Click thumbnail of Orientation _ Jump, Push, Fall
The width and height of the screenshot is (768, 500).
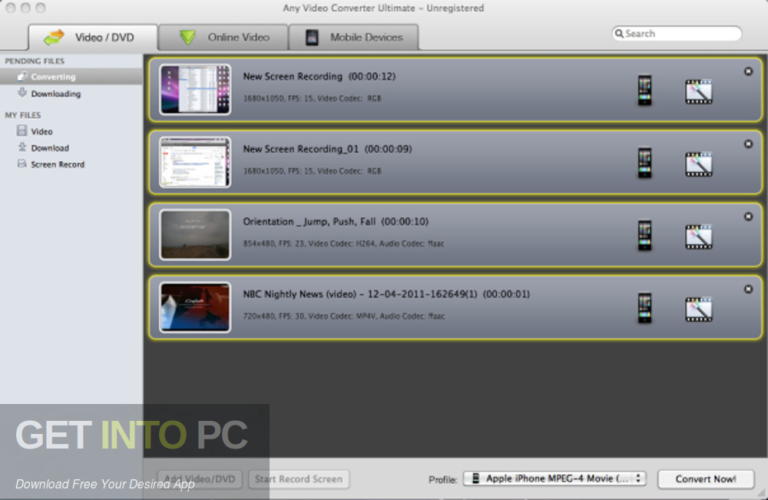tap(195, 235)
